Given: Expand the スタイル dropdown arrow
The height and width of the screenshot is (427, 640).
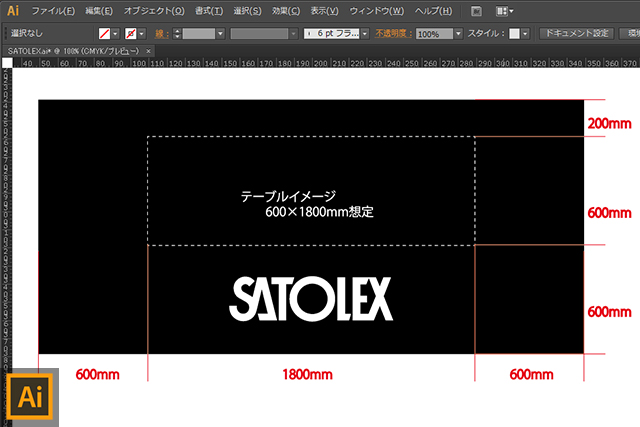Looking at the screenshot, I should [525, 33].
